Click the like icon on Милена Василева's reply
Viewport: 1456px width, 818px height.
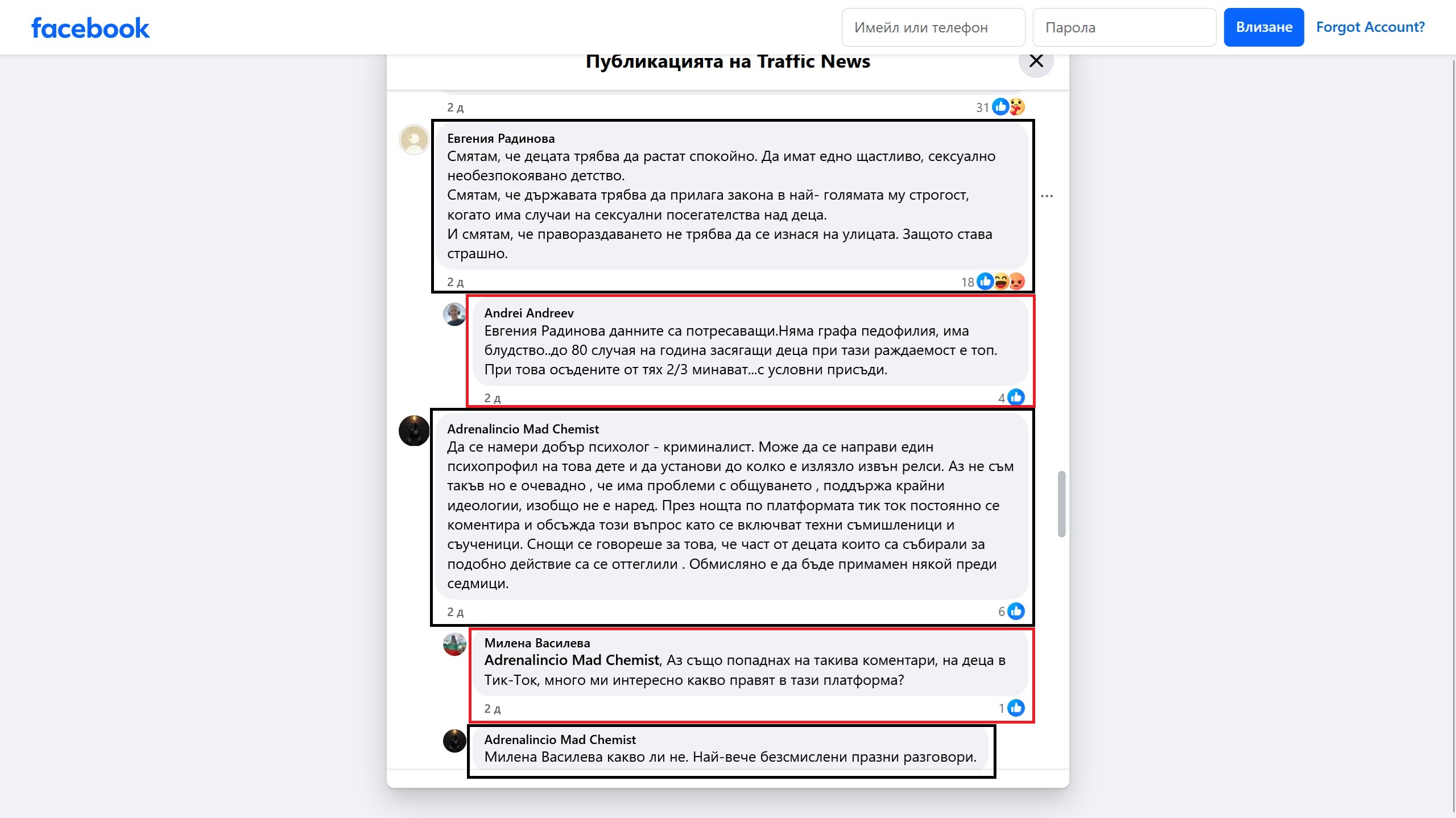point(1016,708)
